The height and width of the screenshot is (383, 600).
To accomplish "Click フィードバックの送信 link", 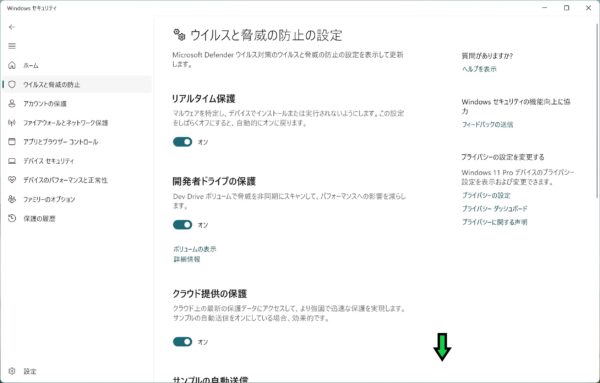I will point(487,124).
